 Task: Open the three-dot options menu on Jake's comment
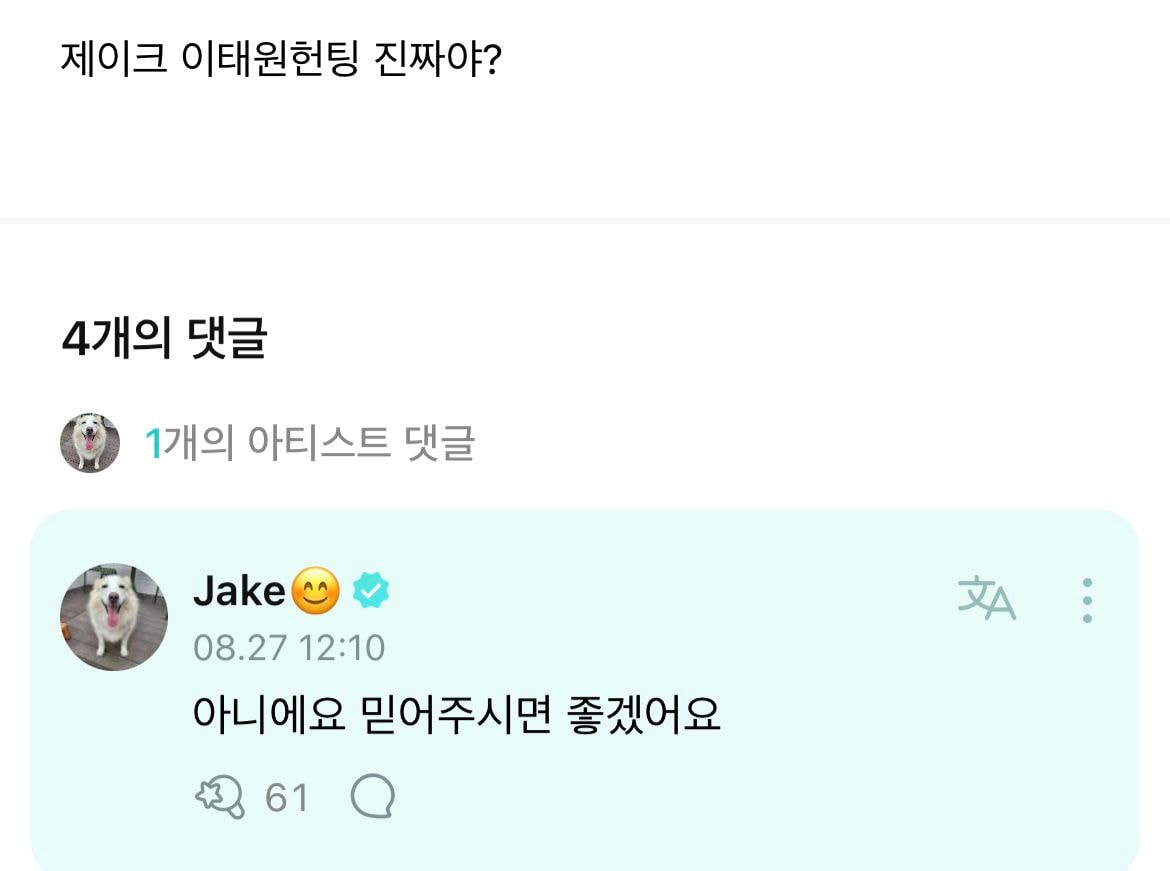(1087, 600)
